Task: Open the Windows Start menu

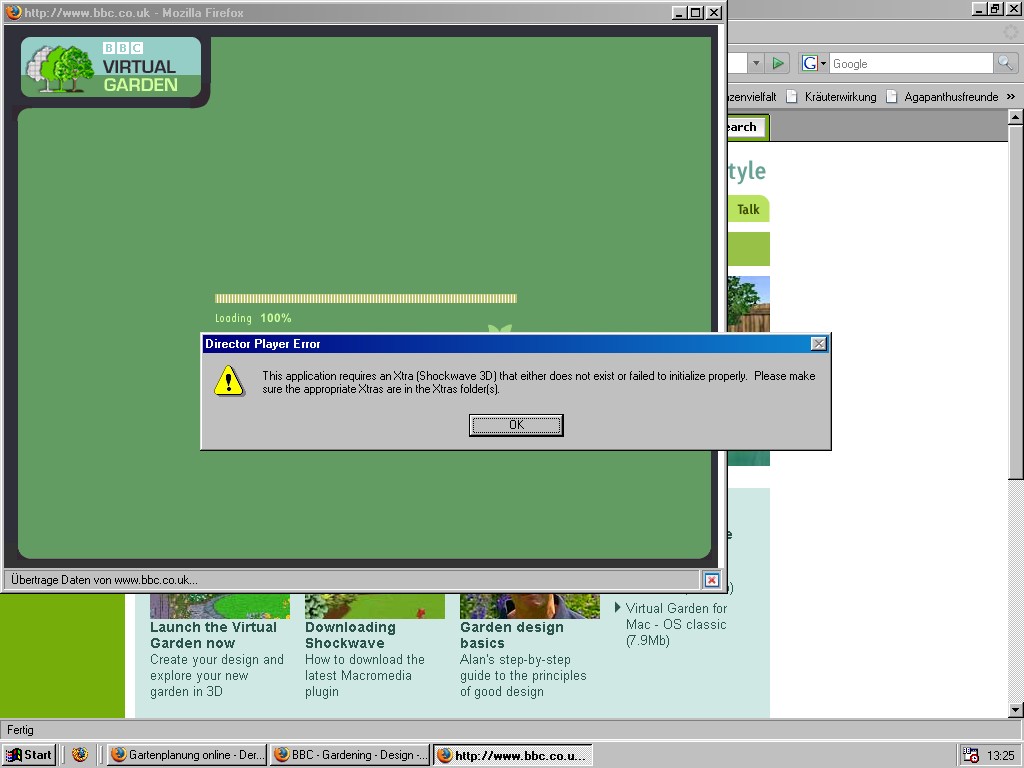Action: click(x=29, y=755)
